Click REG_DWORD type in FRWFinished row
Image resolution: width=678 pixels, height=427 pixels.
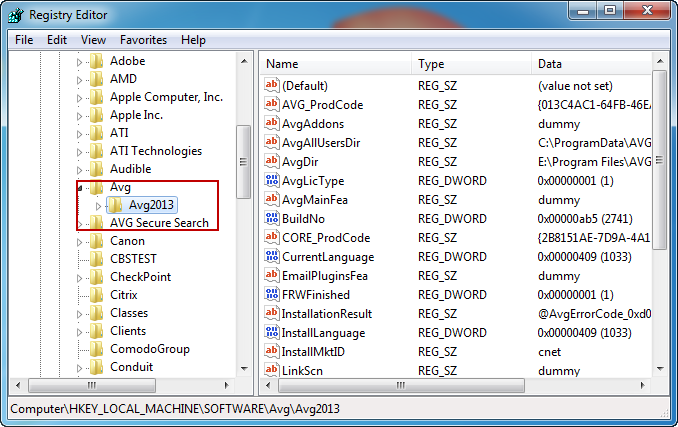coord(452,295)
